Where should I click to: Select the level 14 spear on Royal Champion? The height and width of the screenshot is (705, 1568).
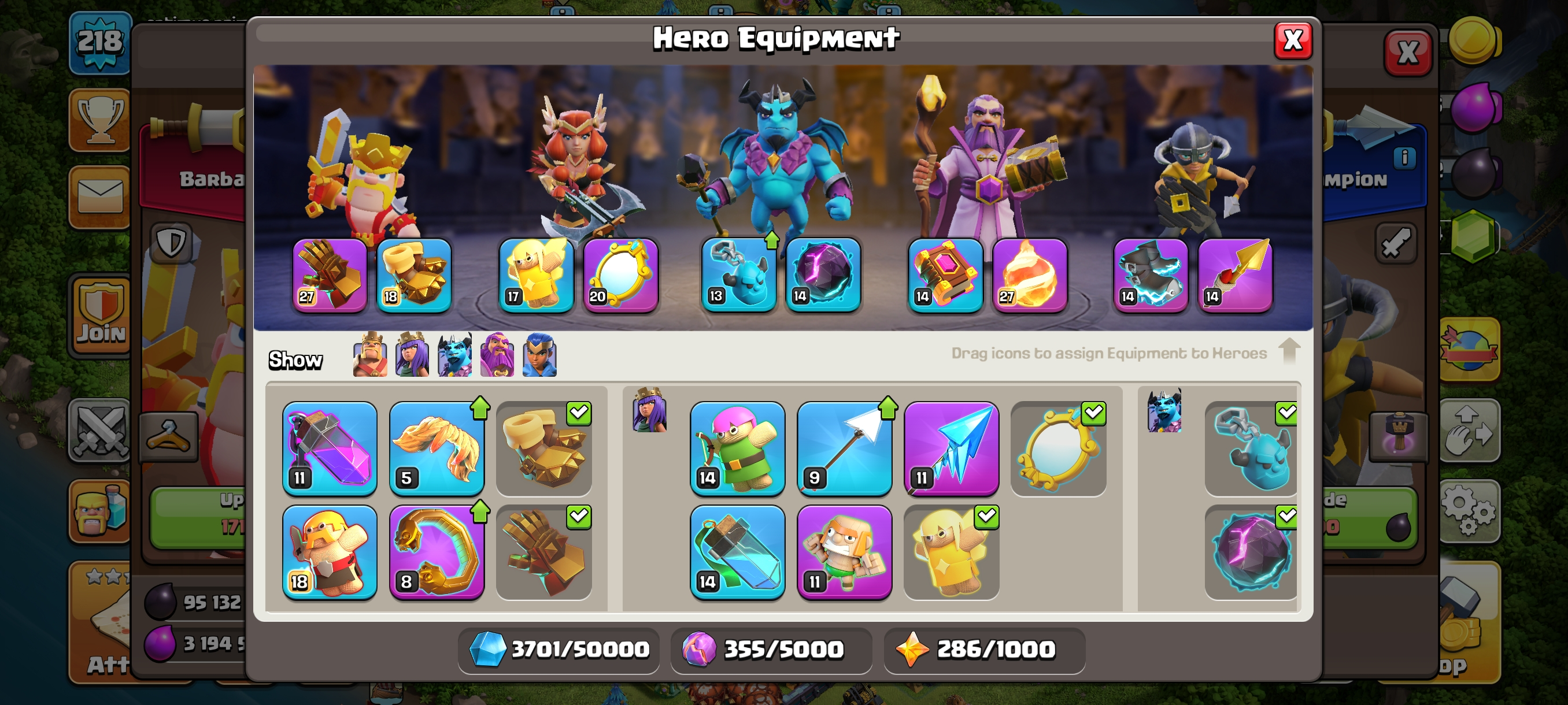[1235, 275]
